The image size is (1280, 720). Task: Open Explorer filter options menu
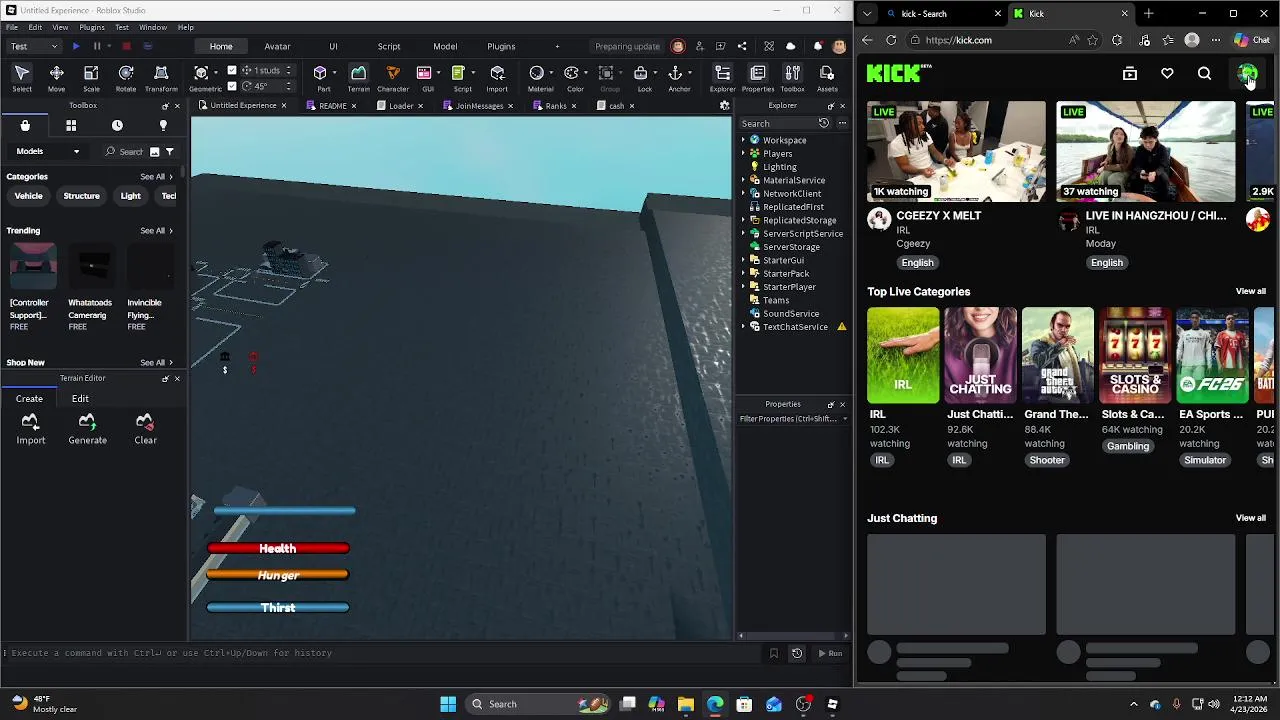click(842, 123)
